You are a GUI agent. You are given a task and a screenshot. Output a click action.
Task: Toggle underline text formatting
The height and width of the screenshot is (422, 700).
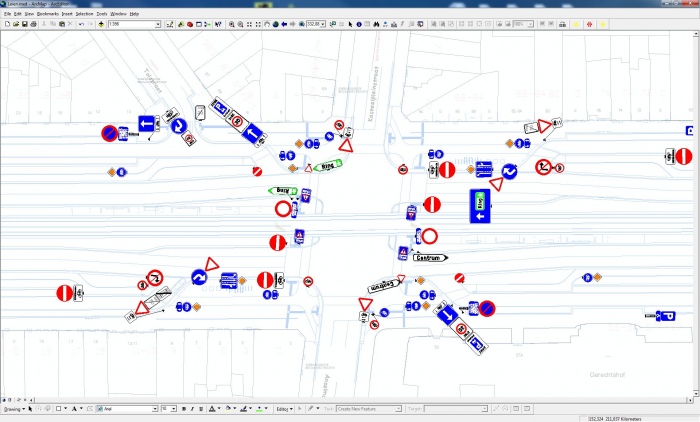(200, 409)
